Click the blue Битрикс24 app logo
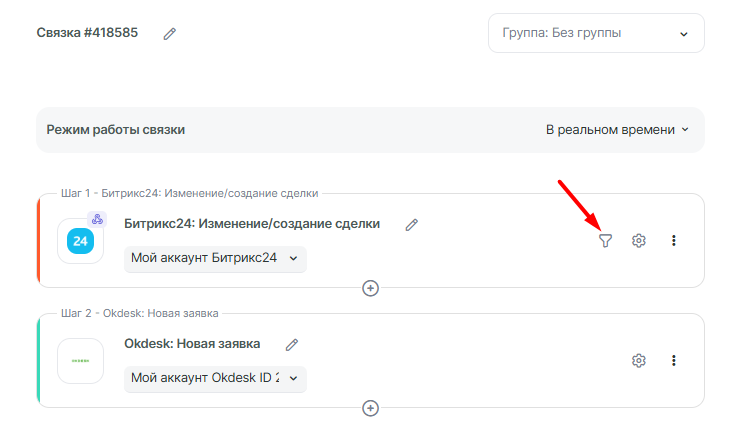The width and height of the screenshot is (733, 436). pos(80,241)
